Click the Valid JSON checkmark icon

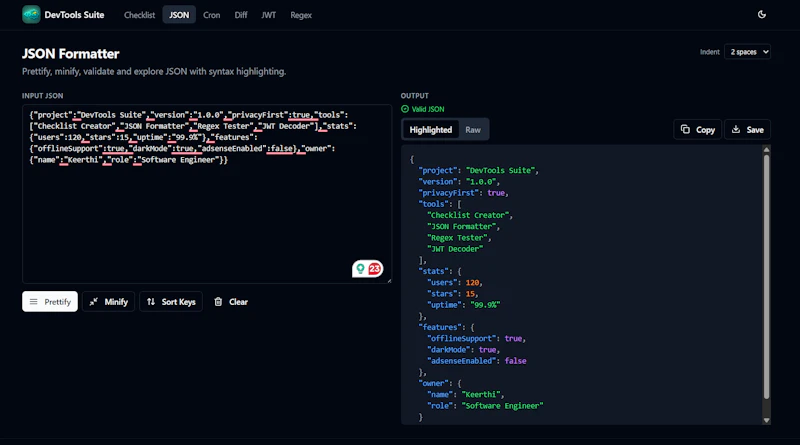click(405, 109)
